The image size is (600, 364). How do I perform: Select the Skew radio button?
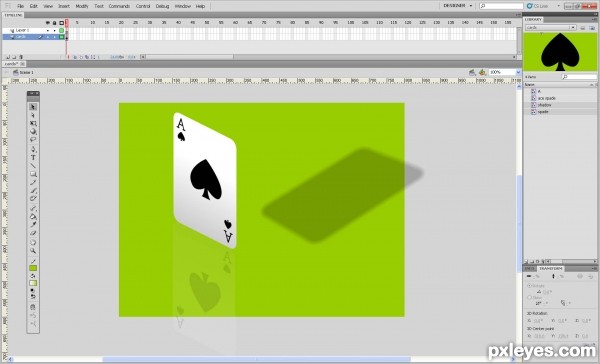[x=530, y=297]
